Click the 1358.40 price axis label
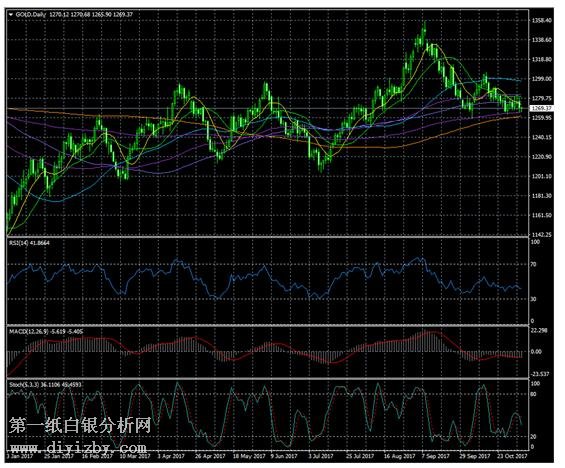Image resolution: width=565 pixels, height=468 pixels. [x=542, y=21]
